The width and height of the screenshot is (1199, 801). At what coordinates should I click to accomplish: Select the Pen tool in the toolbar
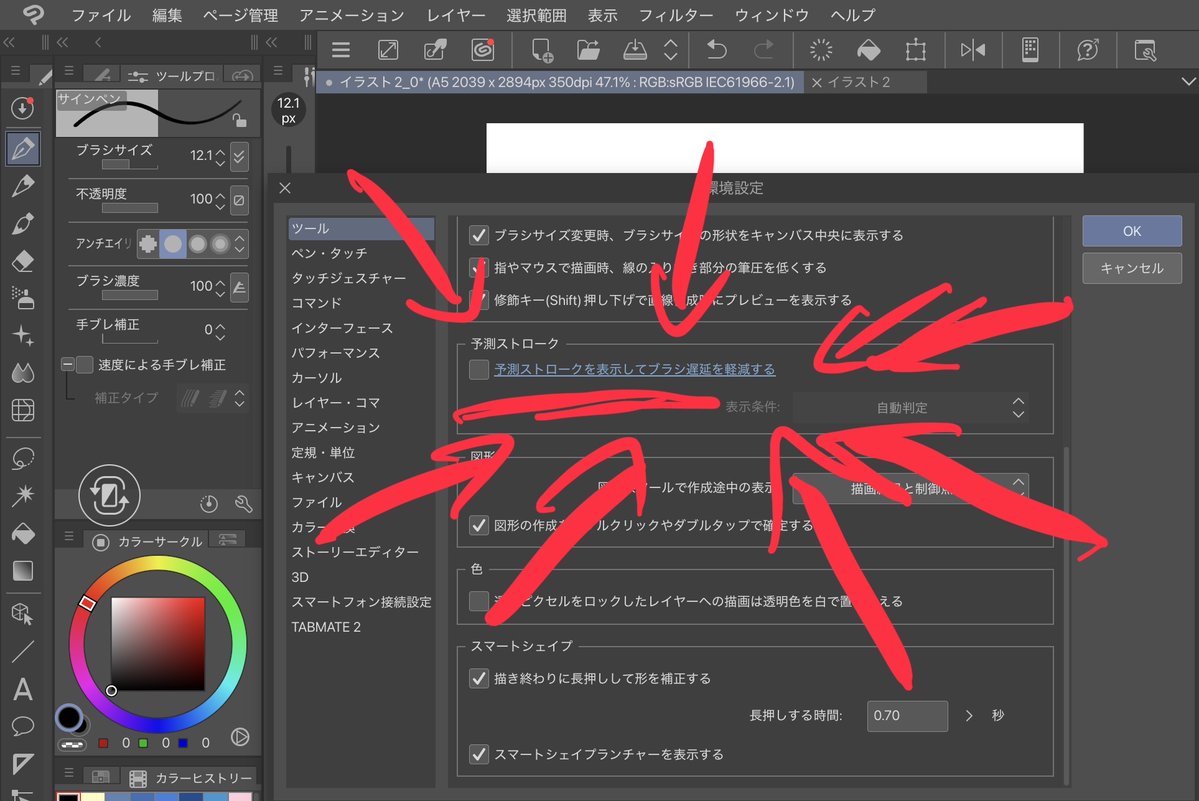pyautogui.click(x=23, y=148)
